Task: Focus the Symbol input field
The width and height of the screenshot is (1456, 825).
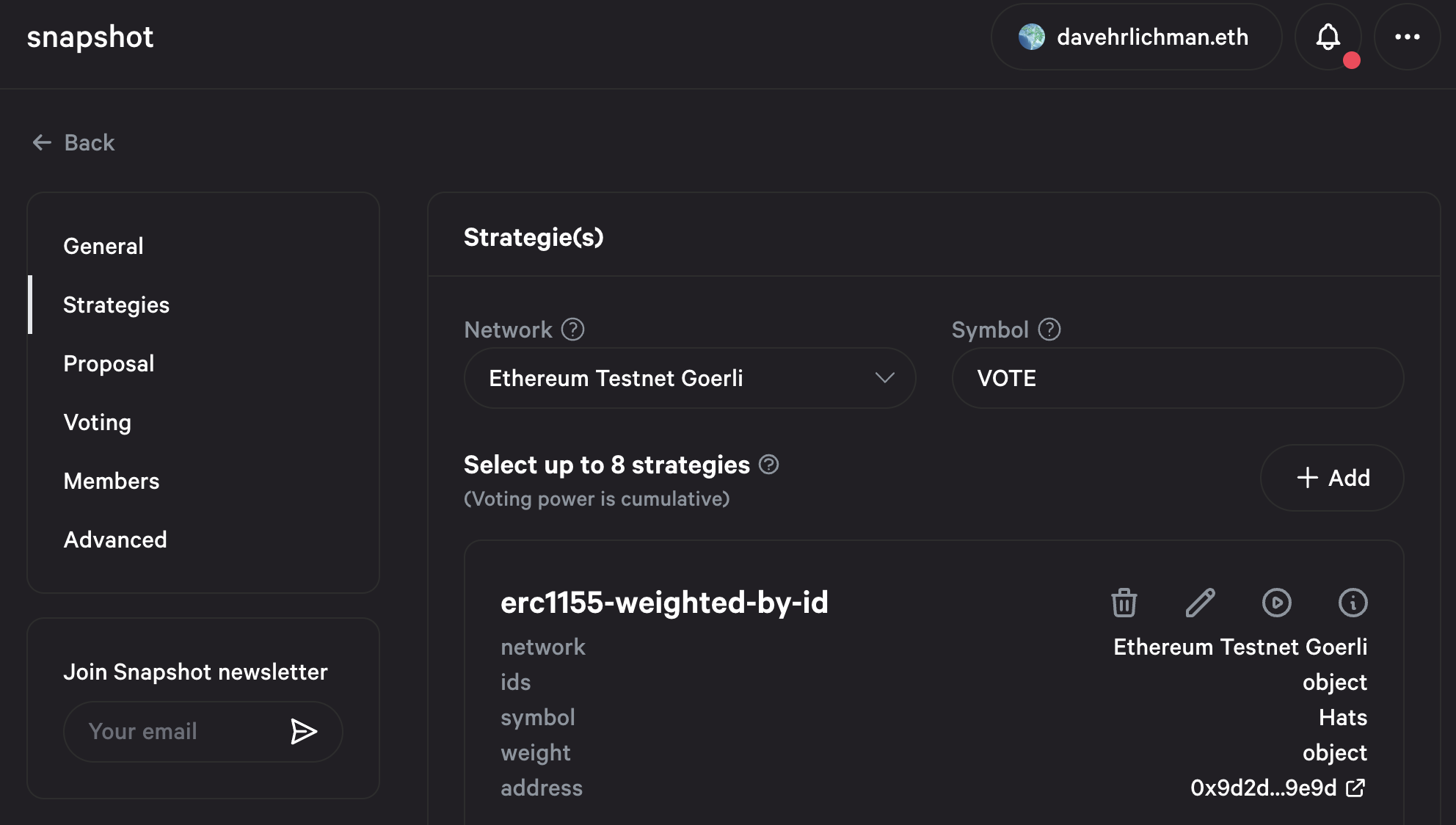Action: click(1177, 378)
